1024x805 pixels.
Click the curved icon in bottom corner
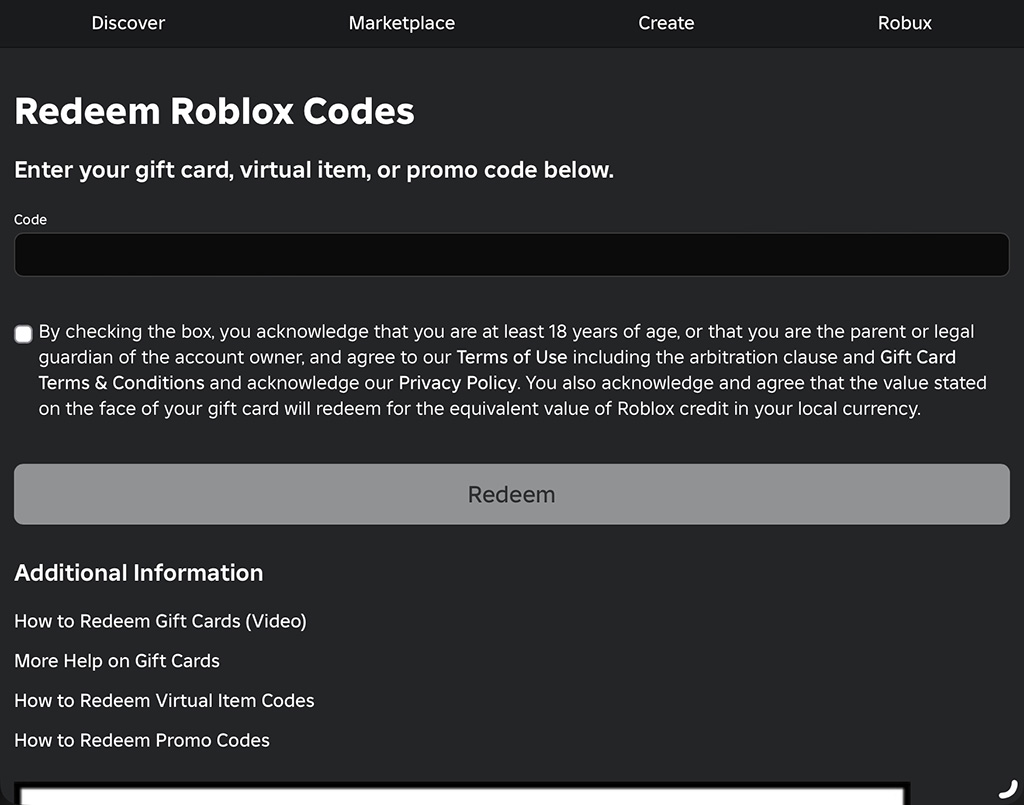tap(1008, 789)
